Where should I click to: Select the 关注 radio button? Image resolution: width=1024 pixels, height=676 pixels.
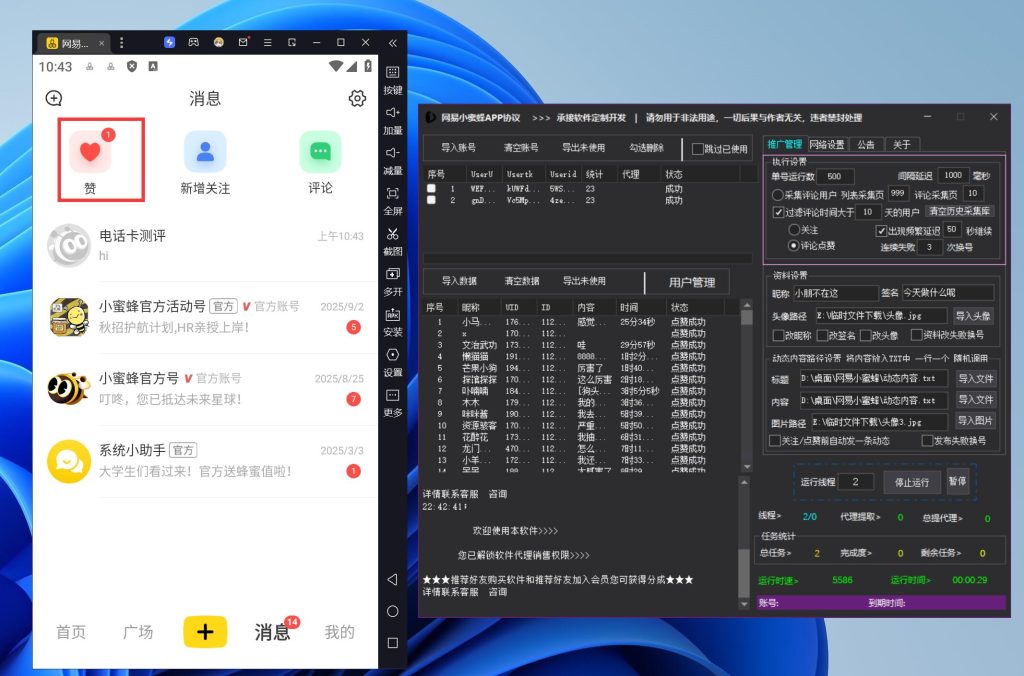click(x=794, y=230)
